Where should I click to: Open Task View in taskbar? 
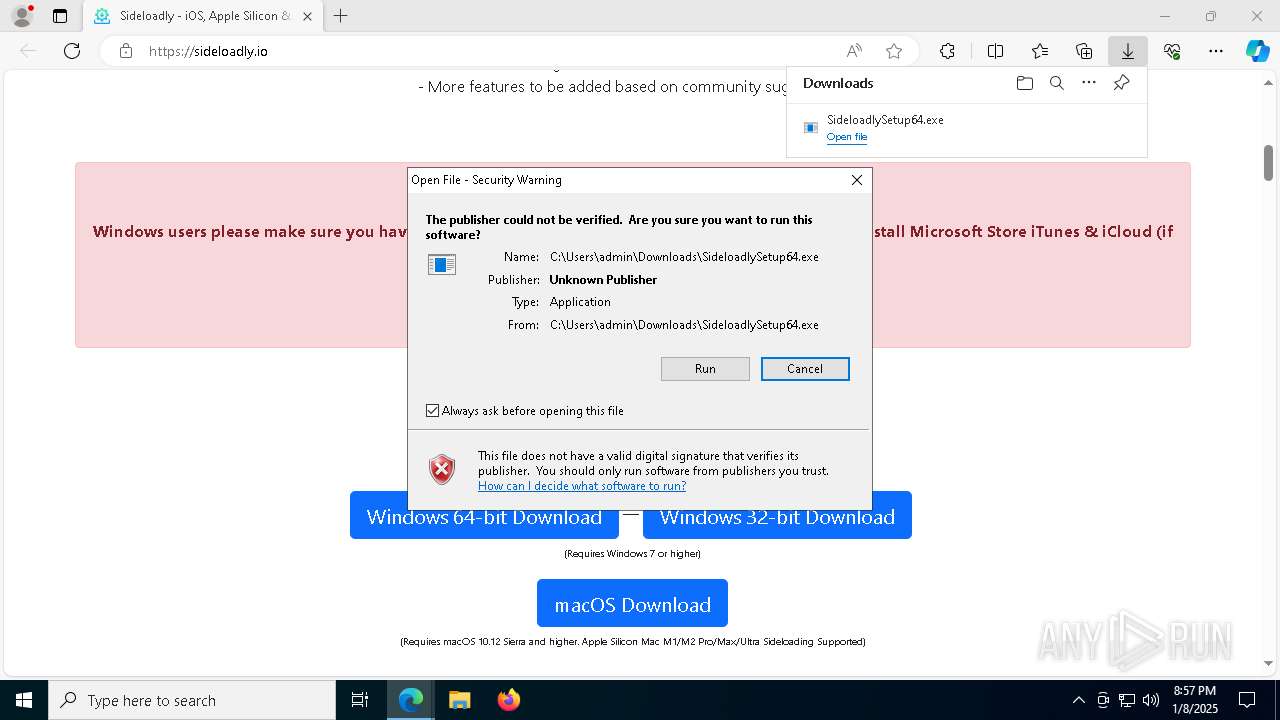(360, 700)
